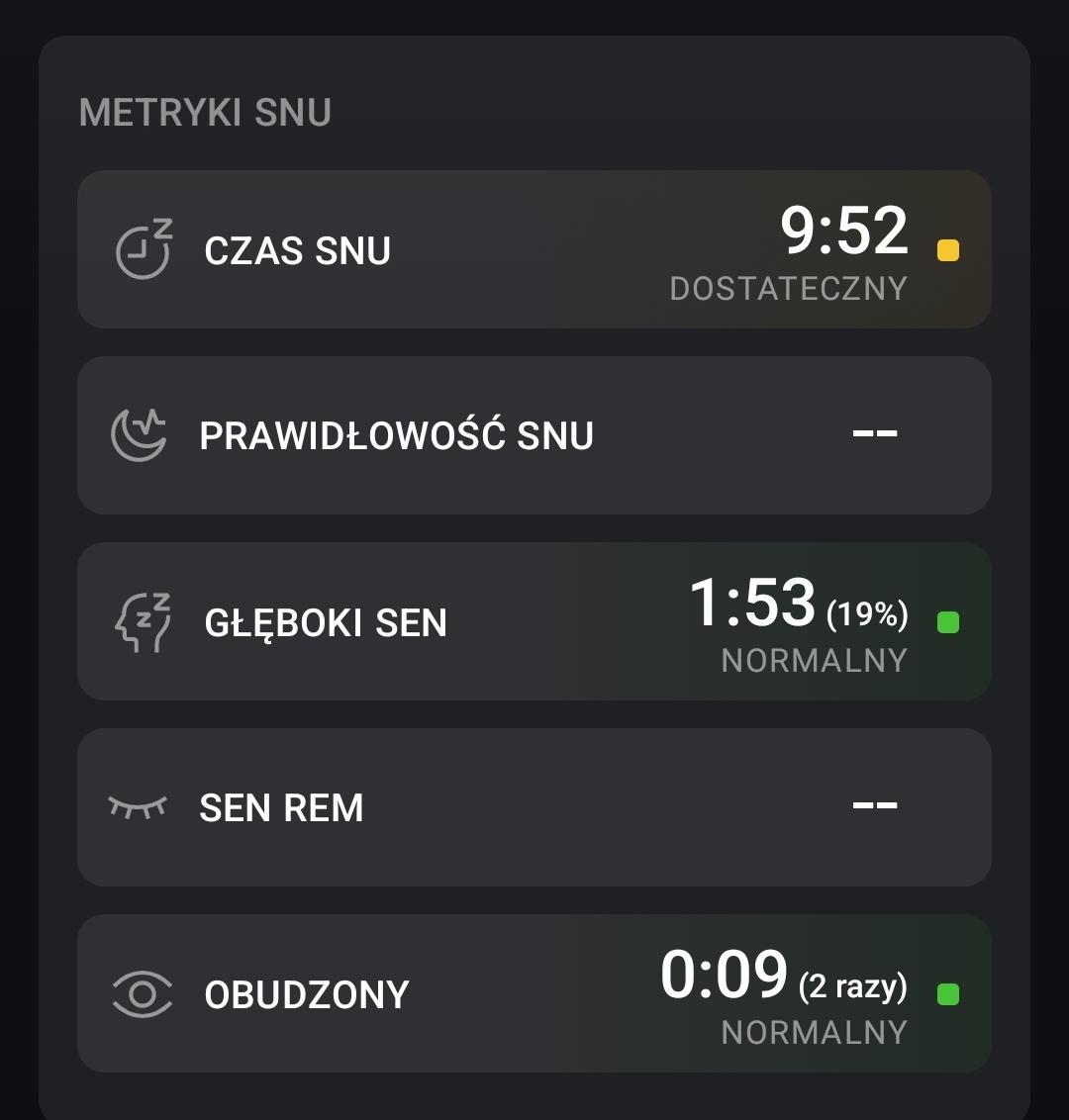The width and height of the screenshot is (1069, 1120).
Task: Tap the 1:53 deep sleep value
Action: pyautogui.click(x=752, y=603)
